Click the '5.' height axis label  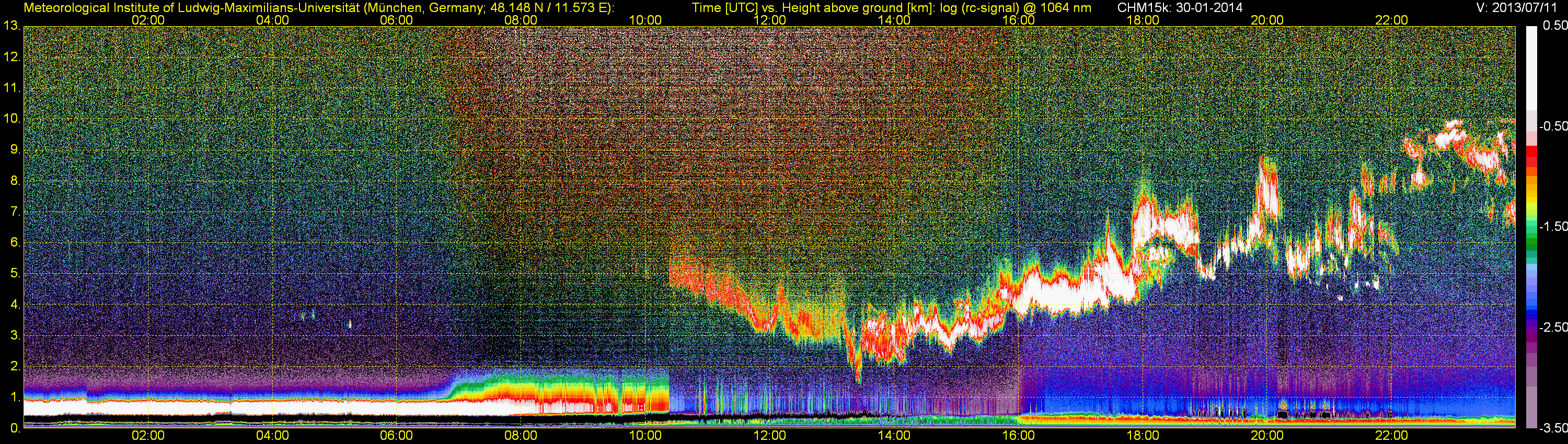click(15, 274)
